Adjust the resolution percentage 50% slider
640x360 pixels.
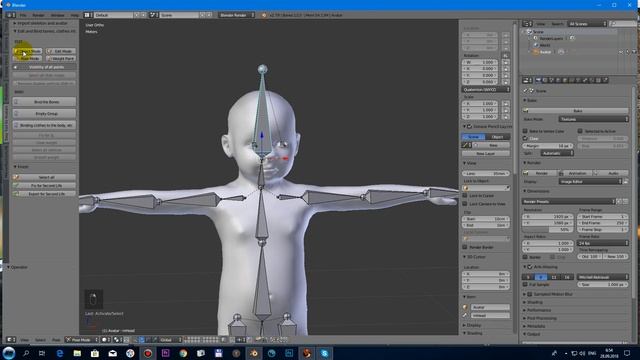[x=547, y=230]
